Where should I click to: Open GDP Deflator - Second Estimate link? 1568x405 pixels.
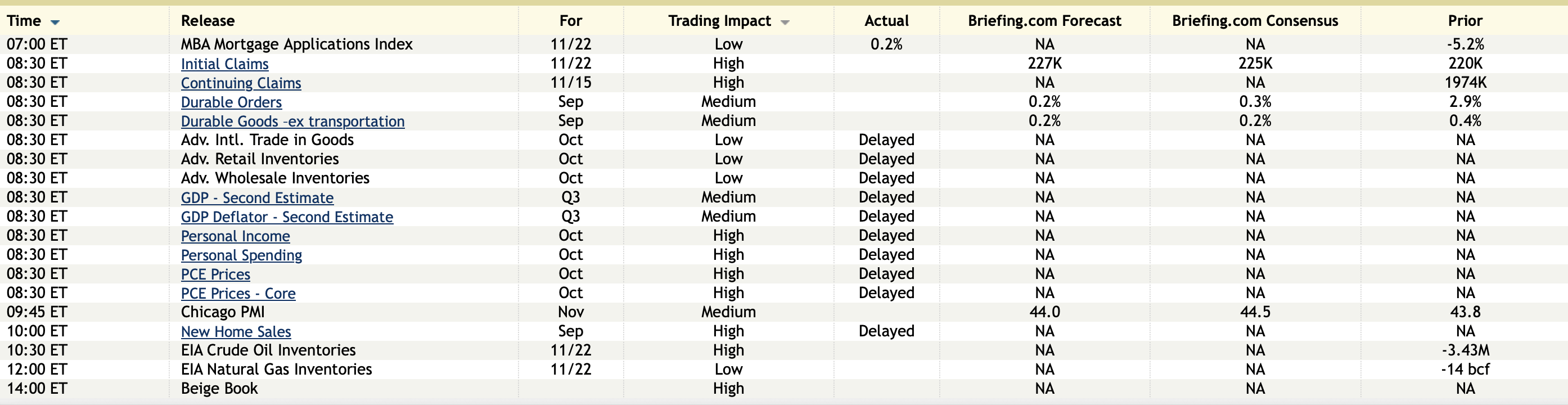(x=287, y=217)
